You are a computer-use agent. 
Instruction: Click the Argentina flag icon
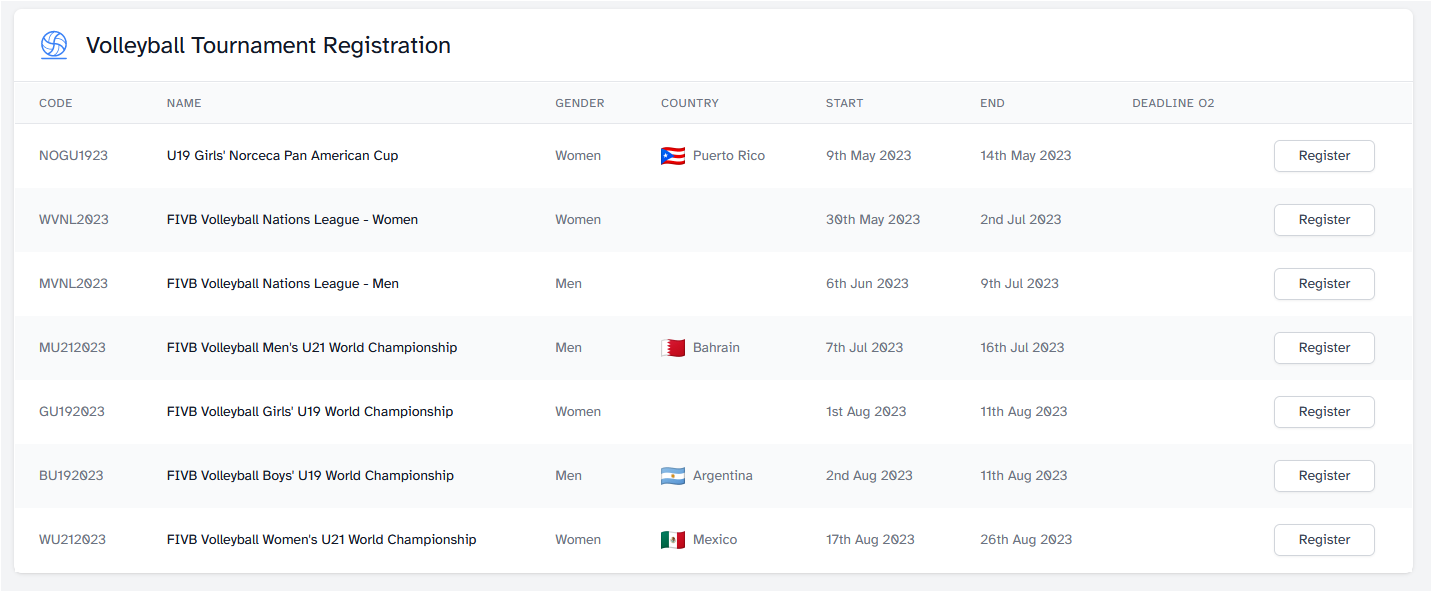coord(673,476)
